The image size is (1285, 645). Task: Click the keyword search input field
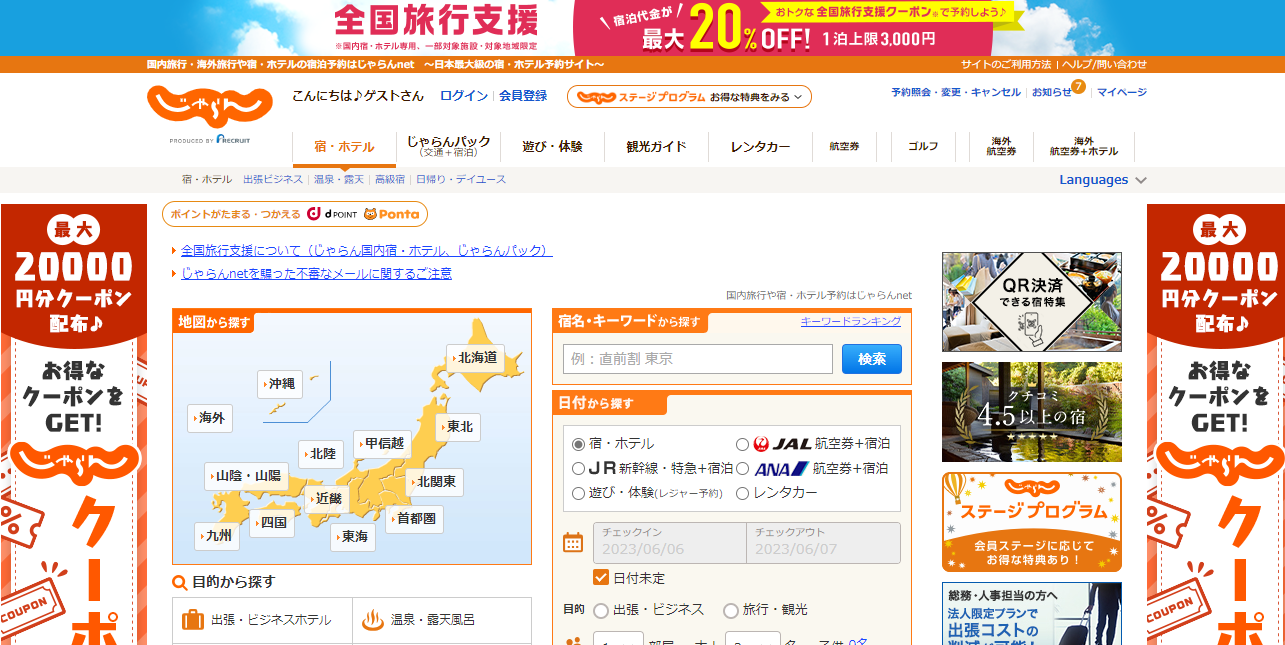pos(697,359)
